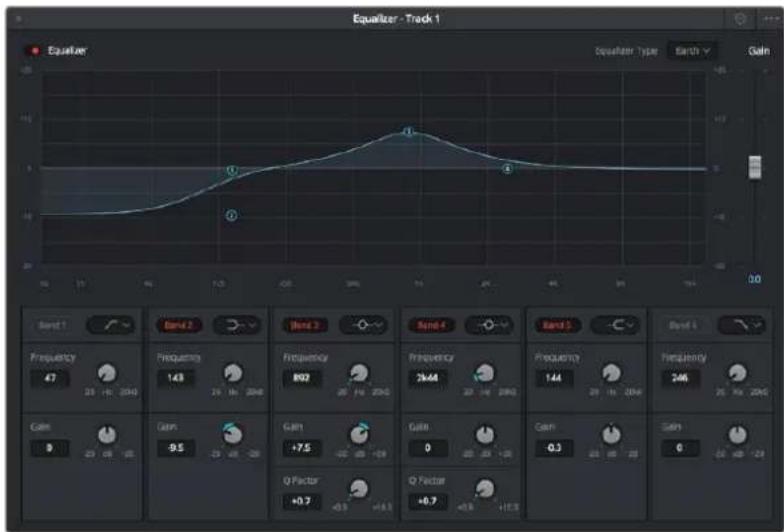Disable Band 5

click(x=558, y=326)
